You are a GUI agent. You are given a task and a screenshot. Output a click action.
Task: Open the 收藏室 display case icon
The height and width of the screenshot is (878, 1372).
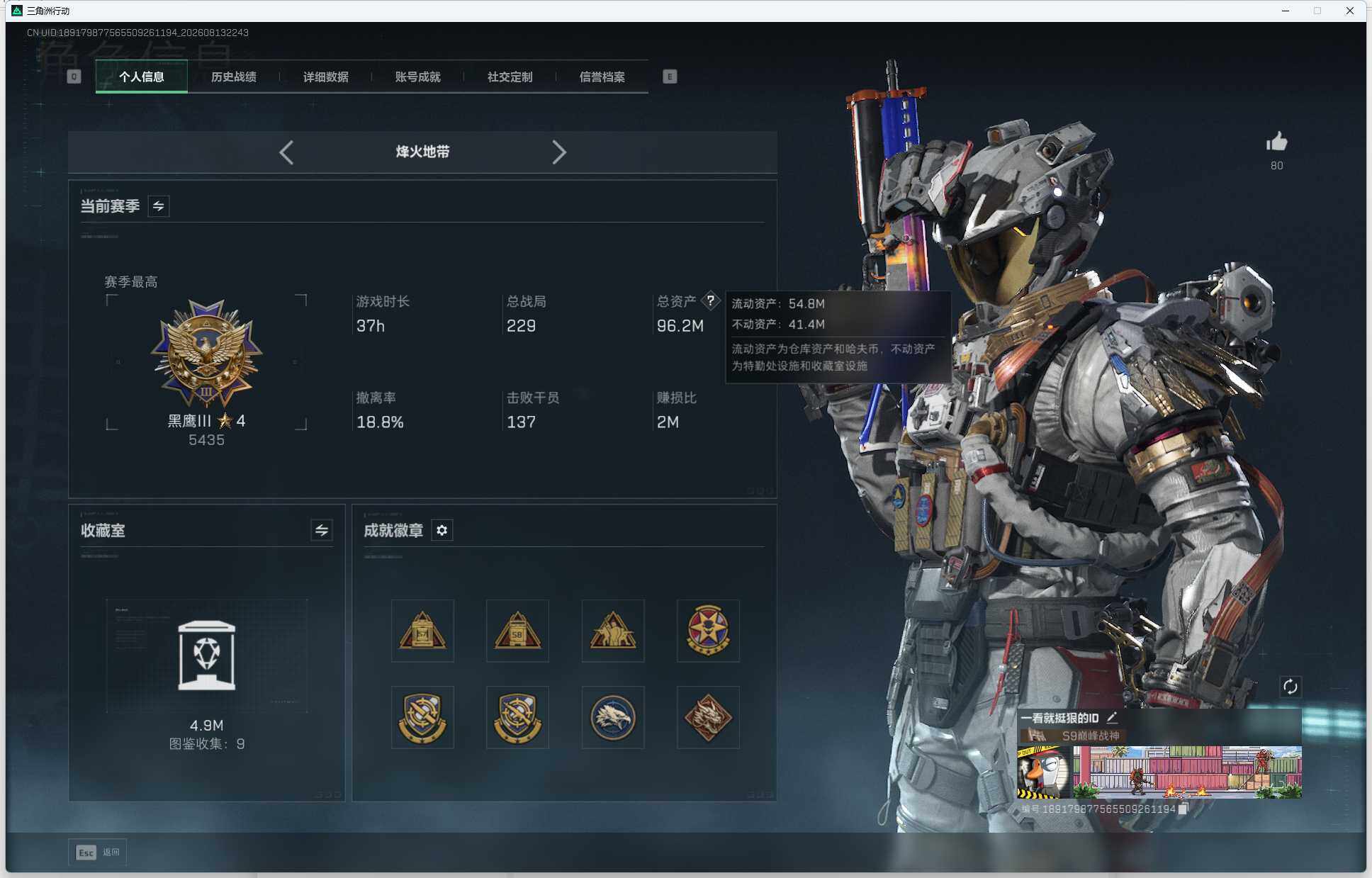click(206, 655)
